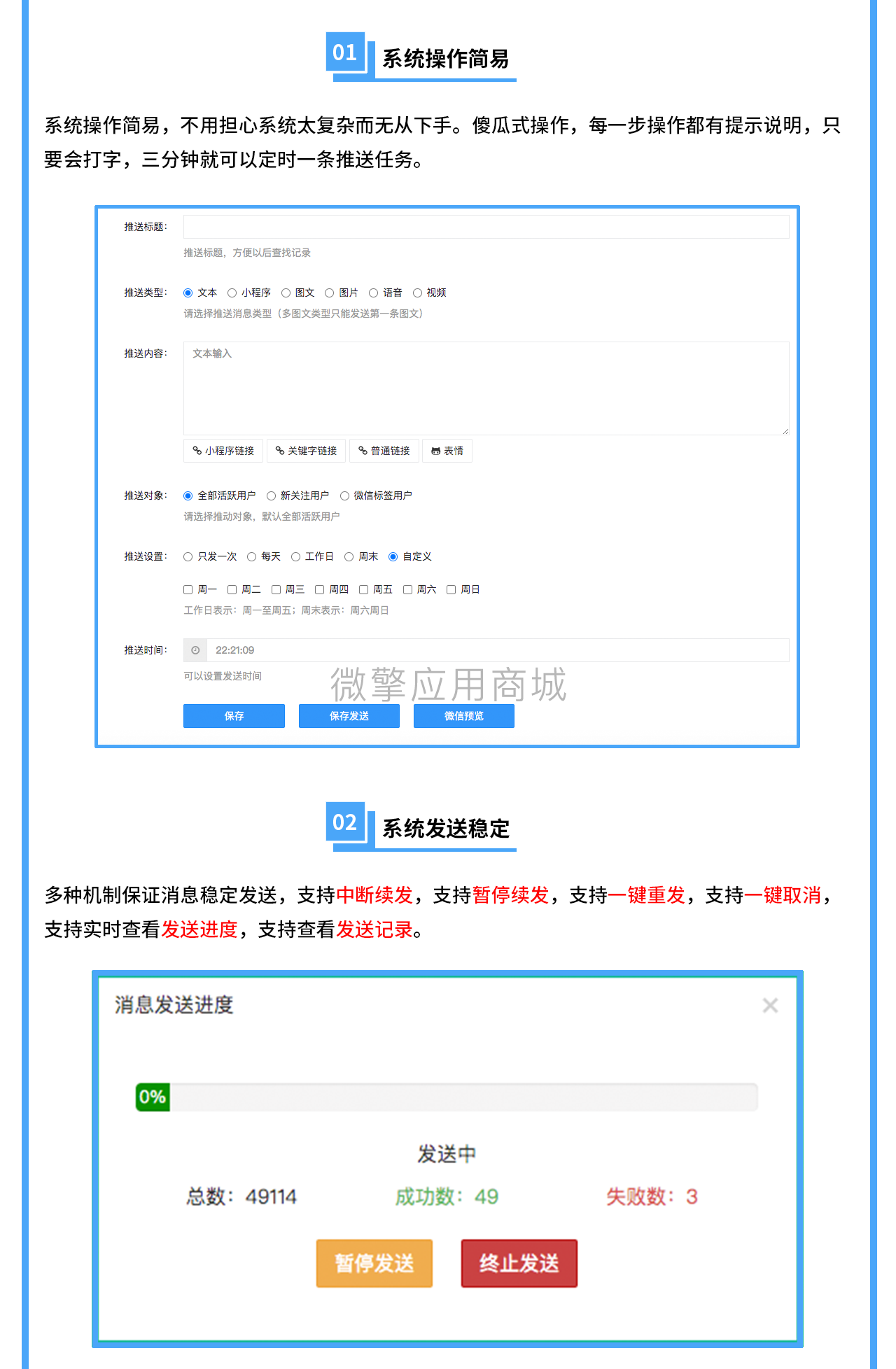
Task: Select the 语音 push type radio
Action: coord(373,293)
